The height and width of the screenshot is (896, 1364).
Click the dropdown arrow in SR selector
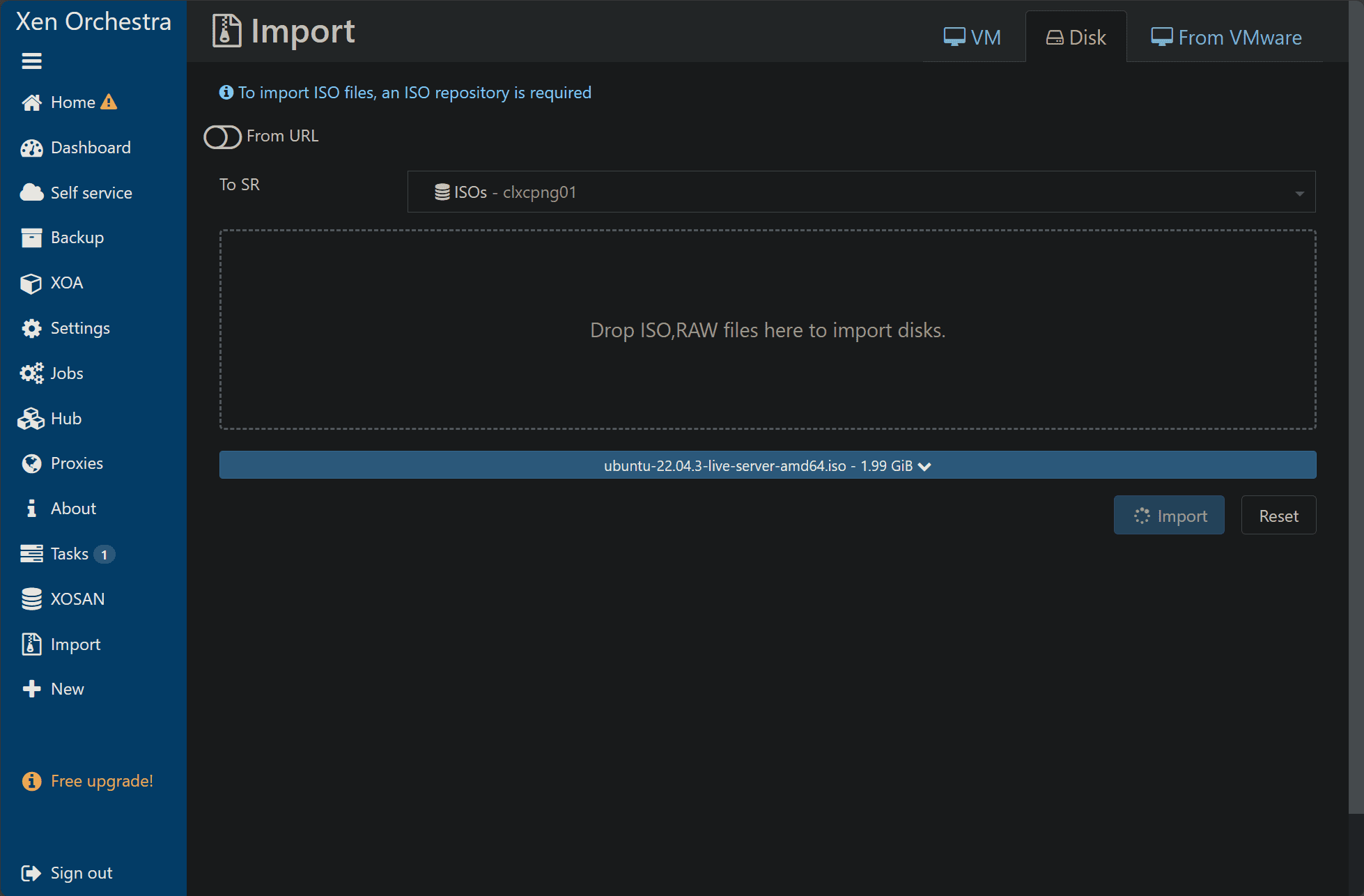(x=1299, y=193)
